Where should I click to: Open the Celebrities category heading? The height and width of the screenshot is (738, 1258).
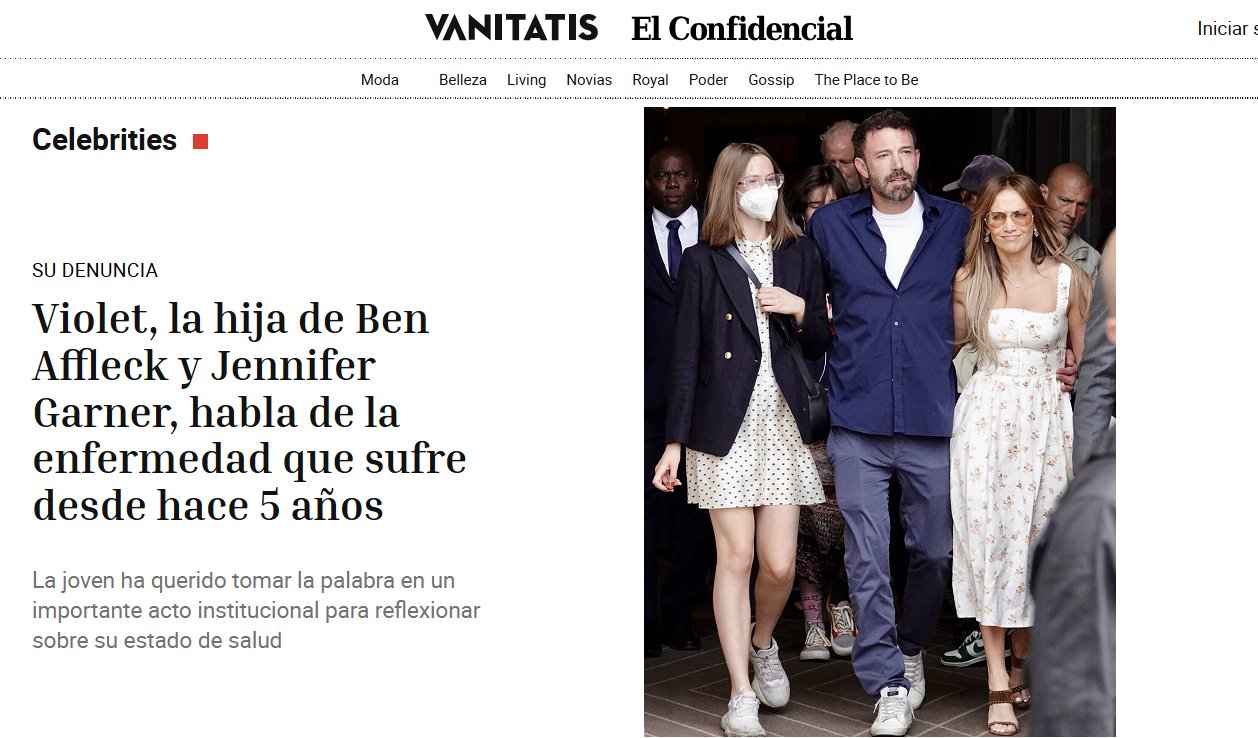point(104,140)
